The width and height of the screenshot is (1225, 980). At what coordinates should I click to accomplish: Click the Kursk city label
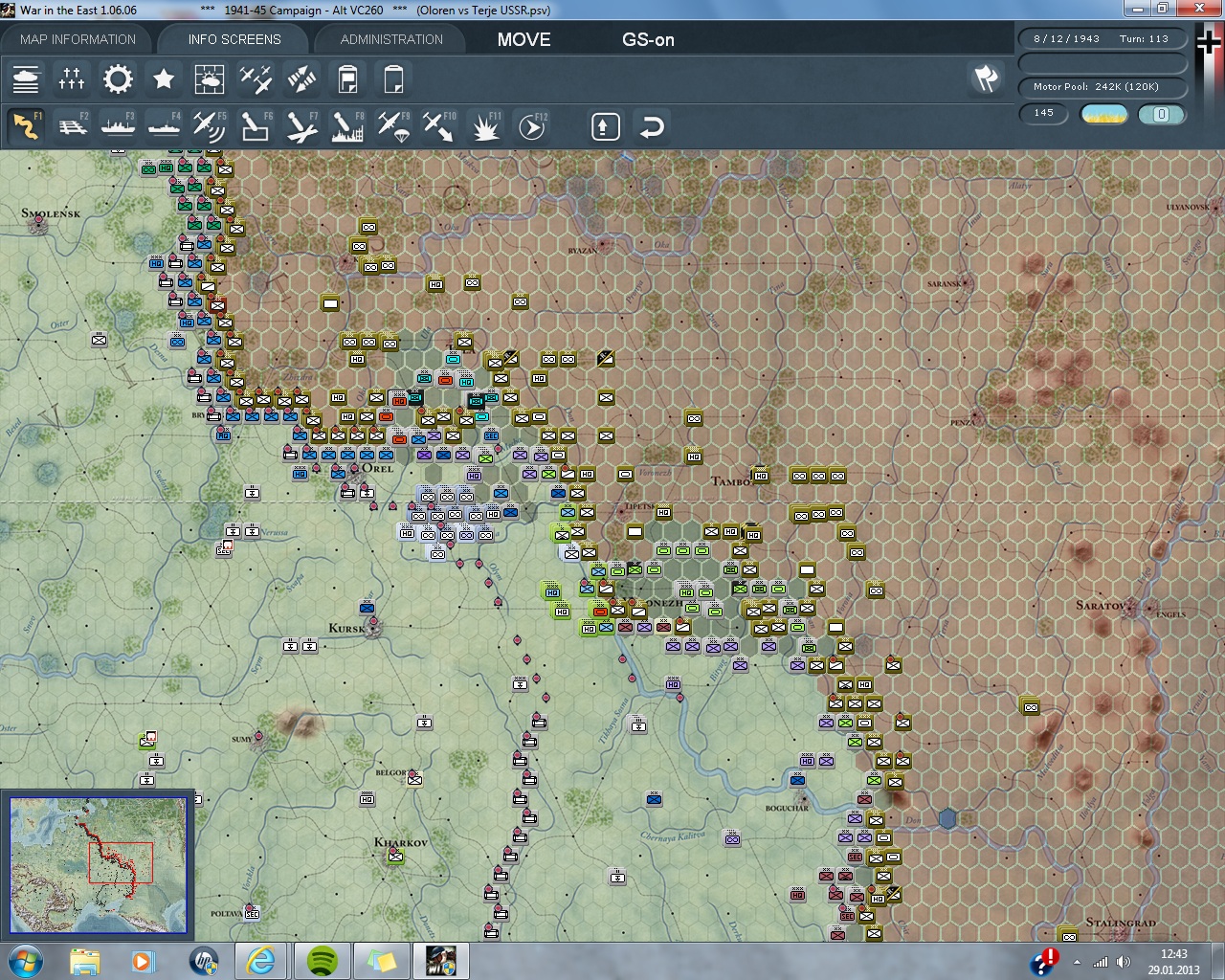coord(346,628)
